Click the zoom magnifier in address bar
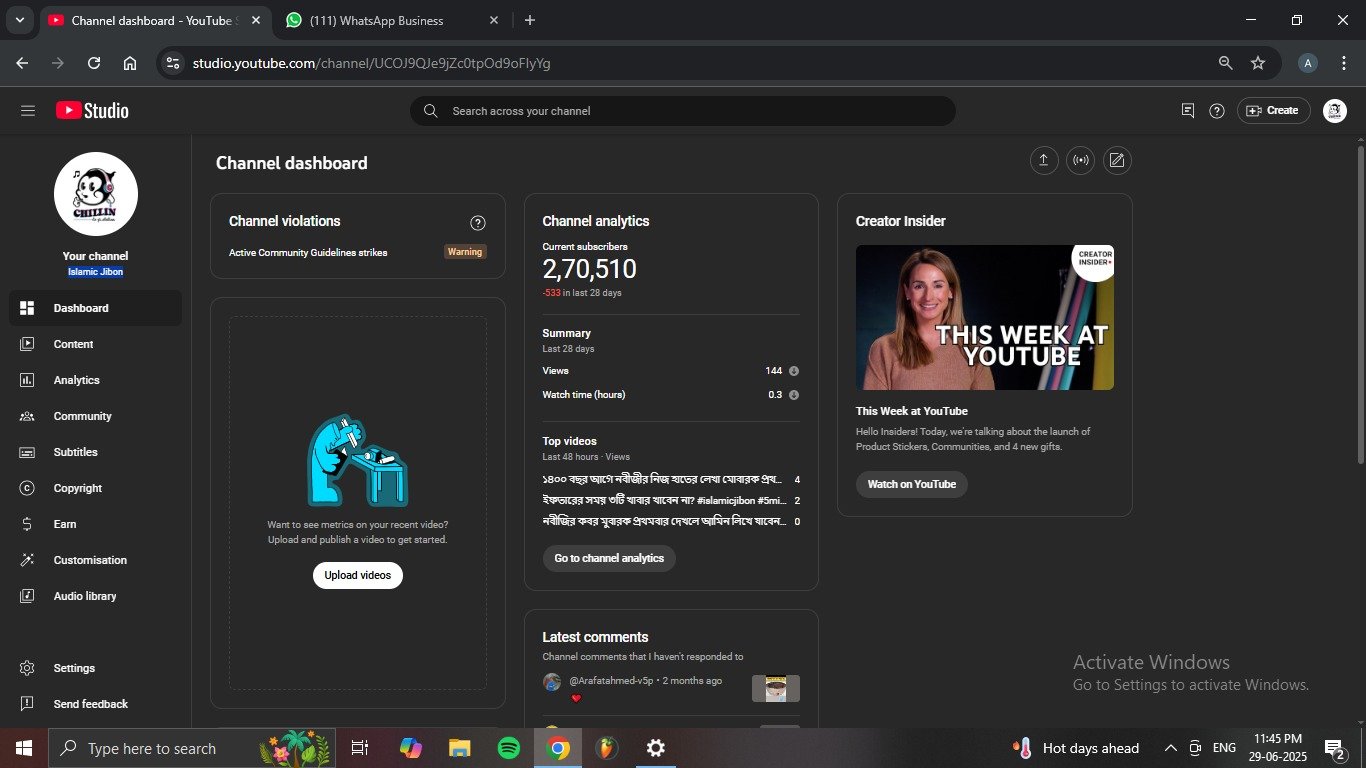 click(1225, 63)
